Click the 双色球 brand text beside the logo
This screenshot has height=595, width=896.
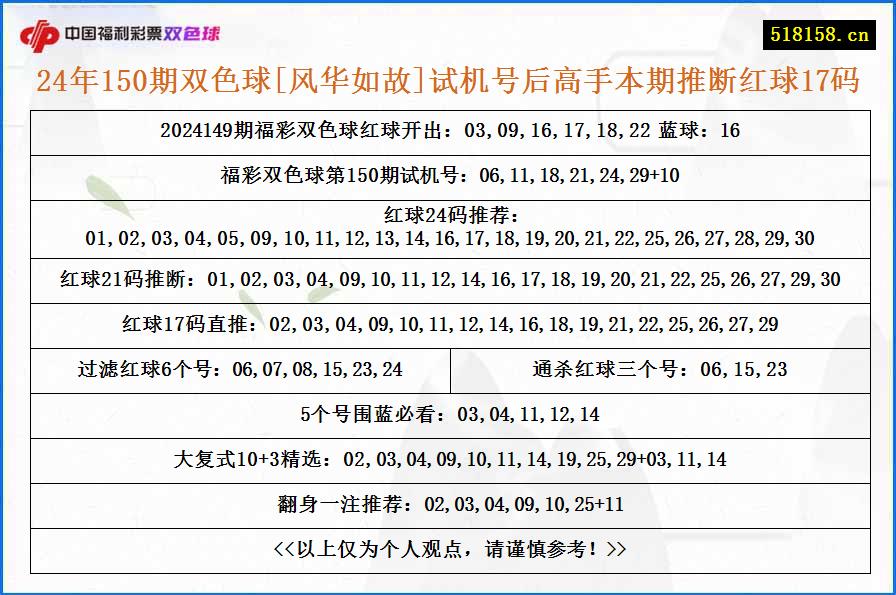pos(198,31)
